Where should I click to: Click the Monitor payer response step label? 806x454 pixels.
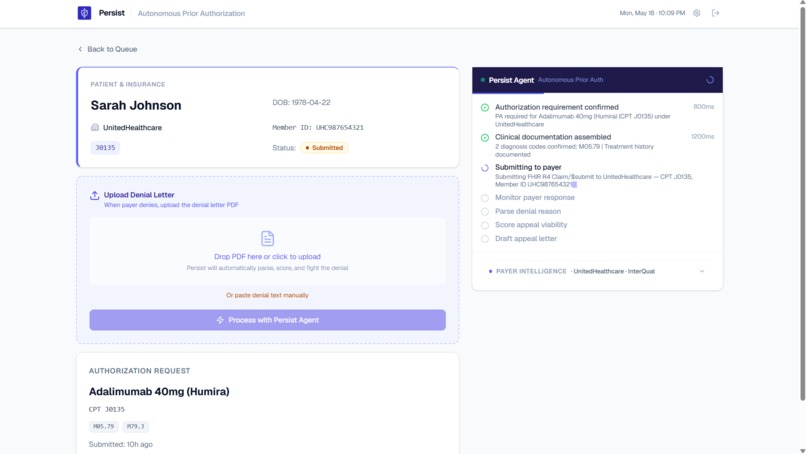[535, 197]
